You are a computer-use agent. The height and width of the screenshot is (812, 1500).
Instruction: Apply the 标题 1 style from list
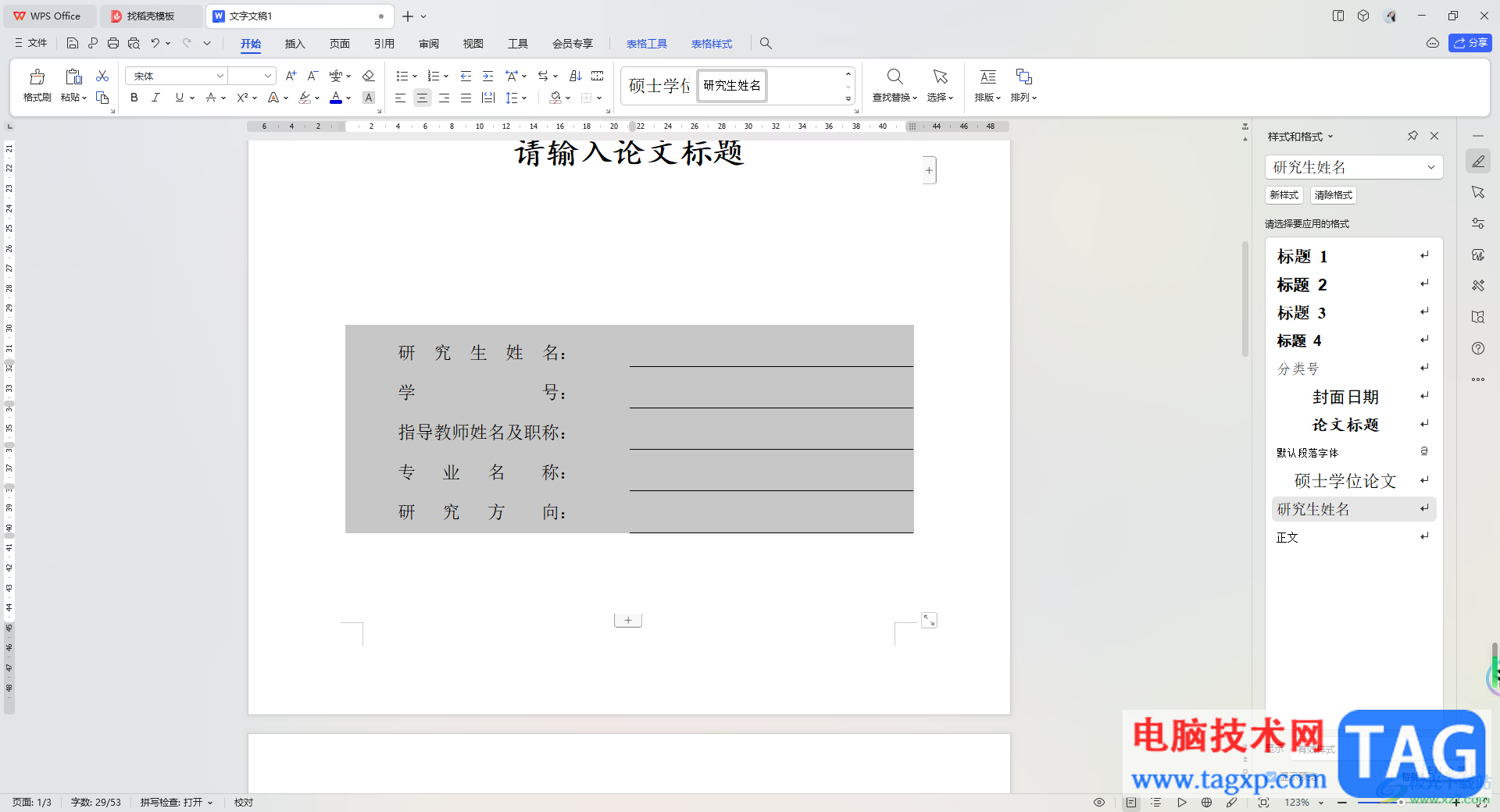(x=1354, y=256)
